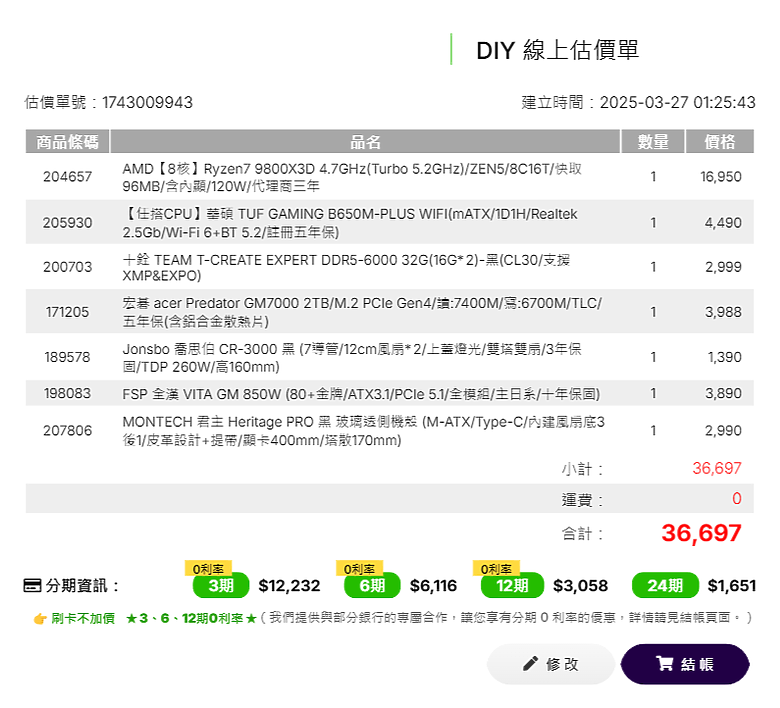The height and width of the screenshot is (708, 780).
Task: Click the 小計 label
Action: coord(583,469)
